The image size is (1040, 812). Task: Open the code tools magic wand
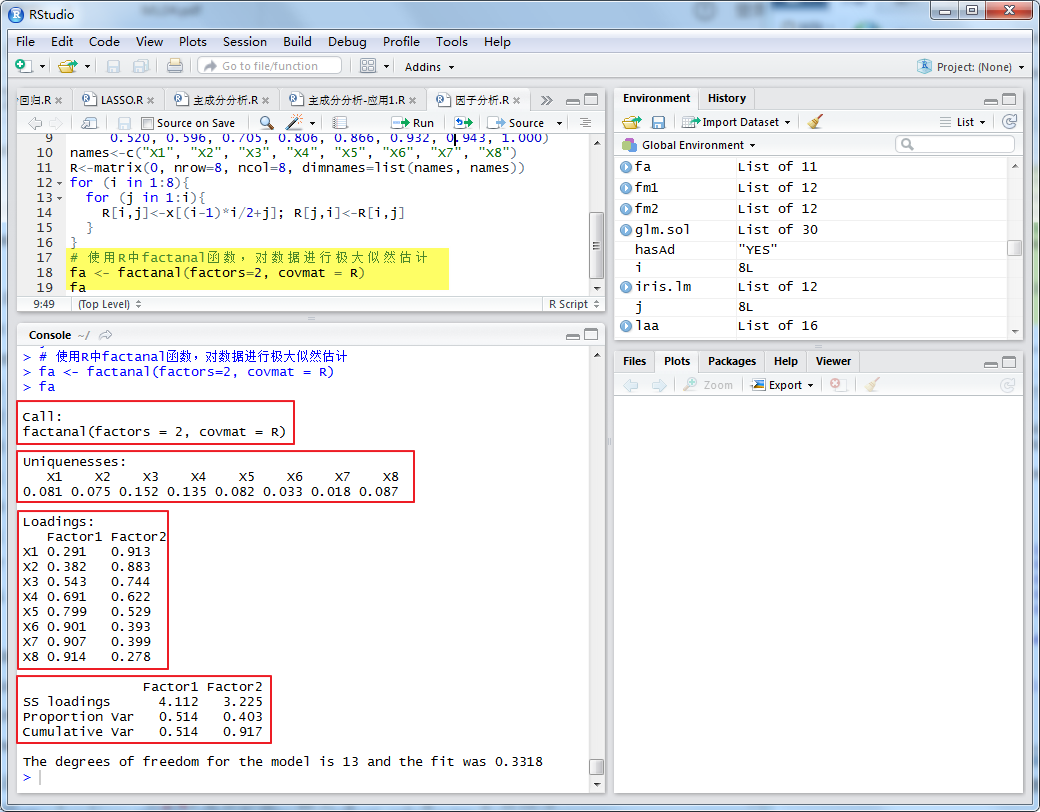(x=295, y=123)
